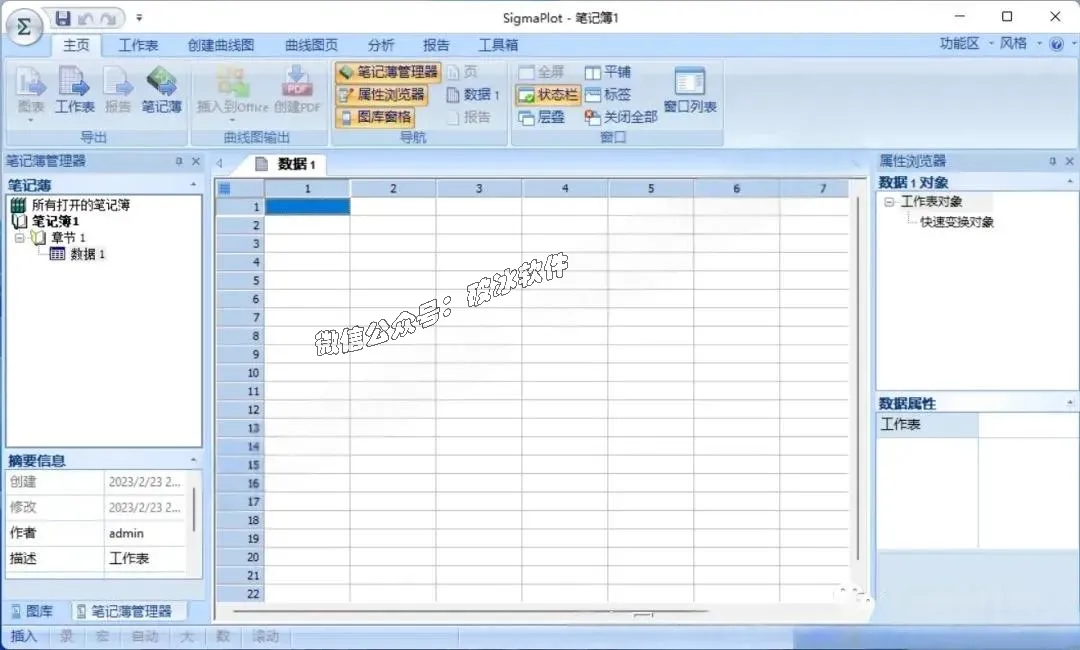Open the 主页 ribbon tab

coord(76,45)
